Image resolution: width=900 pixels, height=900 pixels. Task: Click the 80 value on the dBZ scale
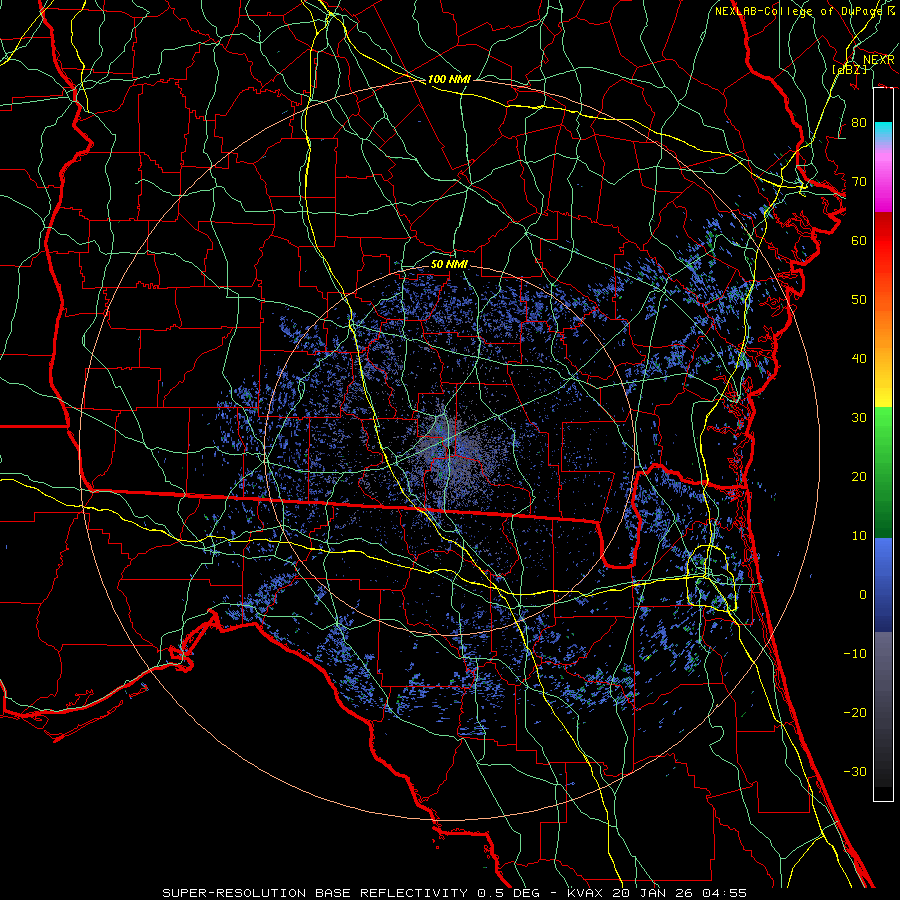[x=859, y=123]
